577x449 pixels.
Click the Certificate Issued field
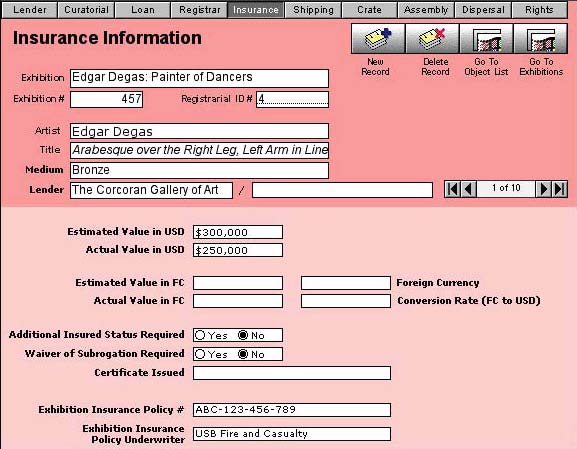292,373
